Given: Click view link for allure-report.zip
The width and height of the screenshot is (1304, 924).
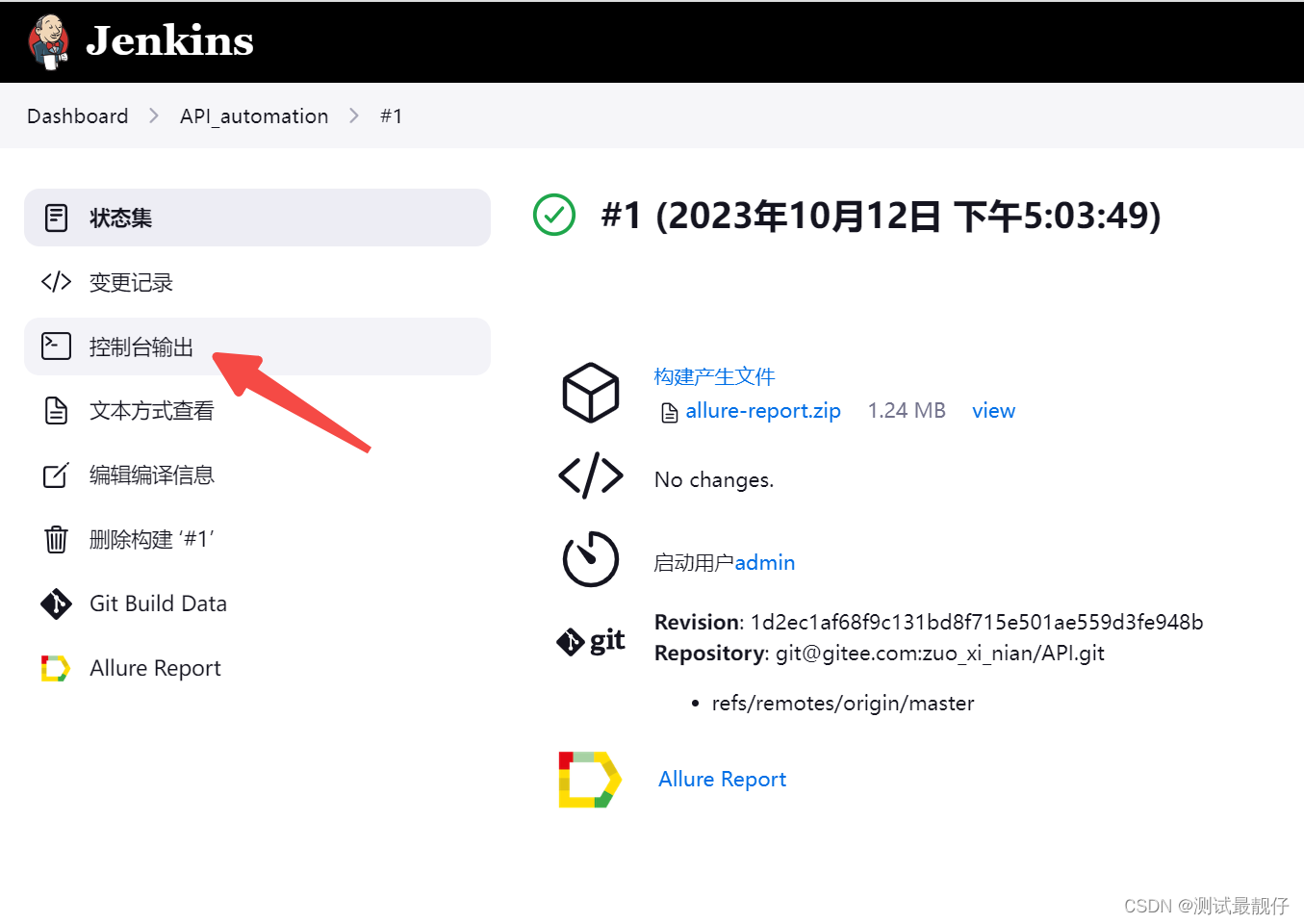Looking at the screenshot, I should [993, 411].
